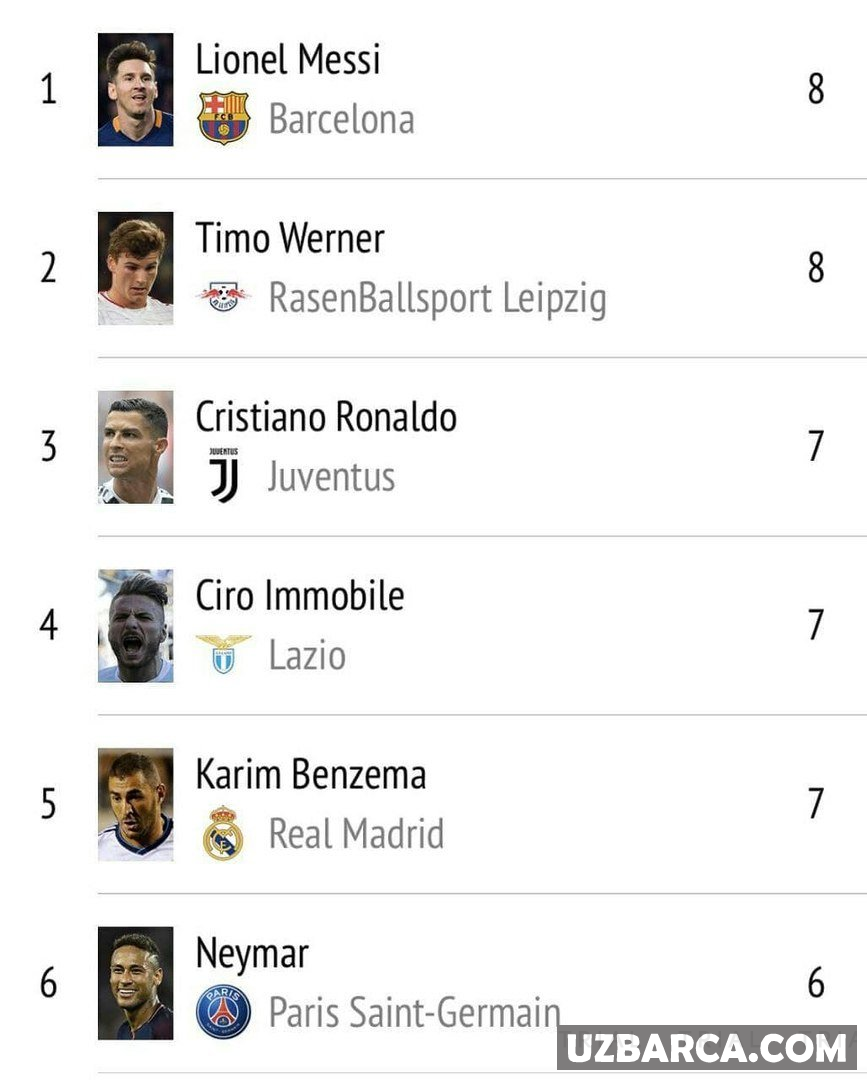Open the RasenBallsport Leipzig team label
This screenshot has width=867, height=1080.
(x=437, y=298)
